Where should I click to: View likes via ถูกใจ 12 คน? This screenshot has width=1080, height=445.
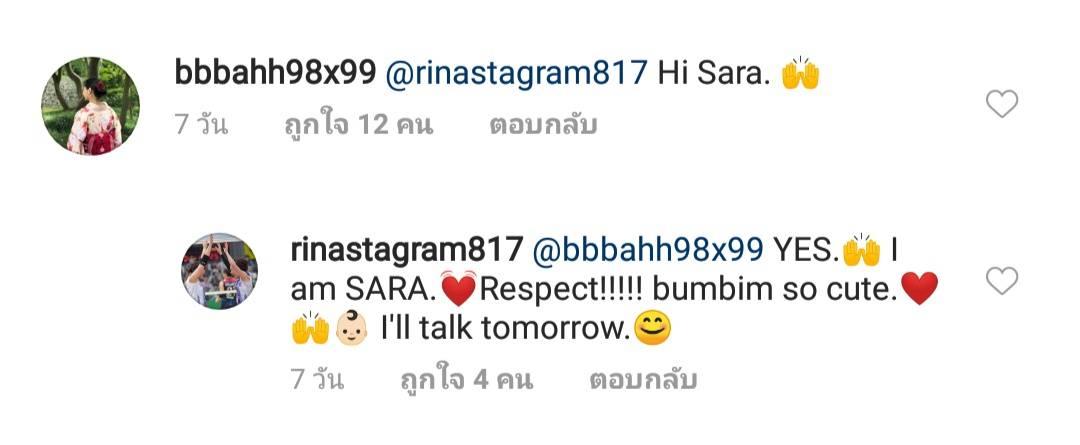click(358, 125)
